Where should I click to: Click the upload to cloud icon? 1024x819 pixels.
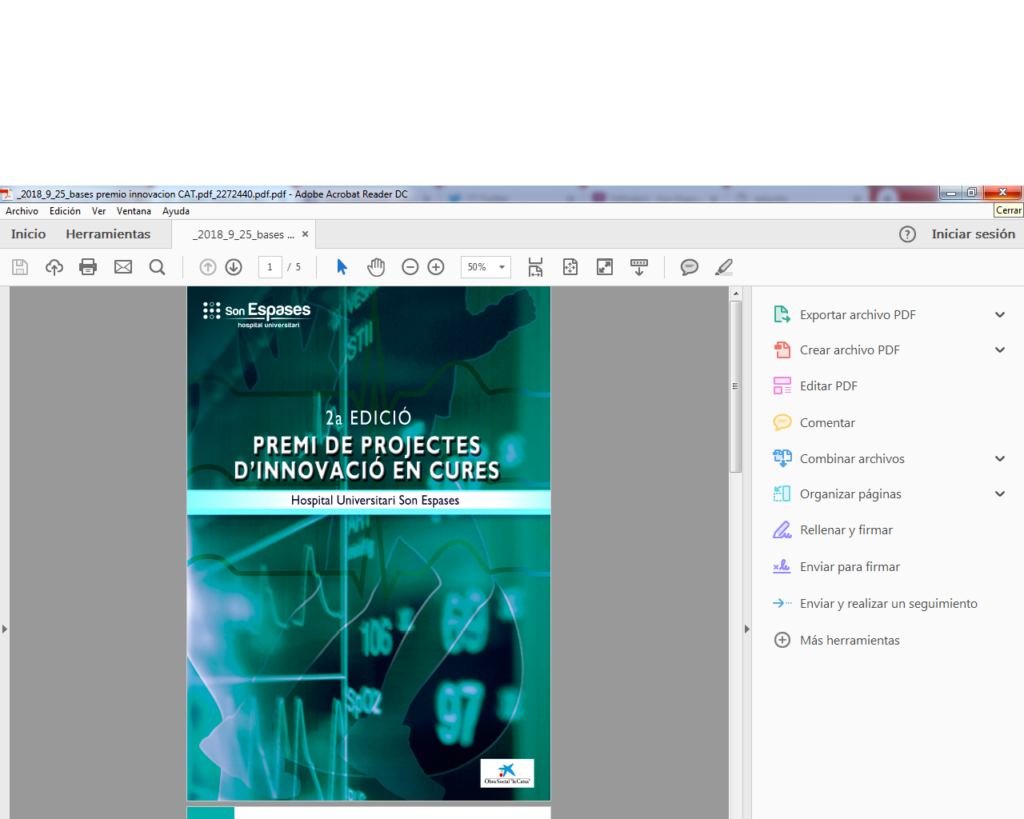click(54, 267)
